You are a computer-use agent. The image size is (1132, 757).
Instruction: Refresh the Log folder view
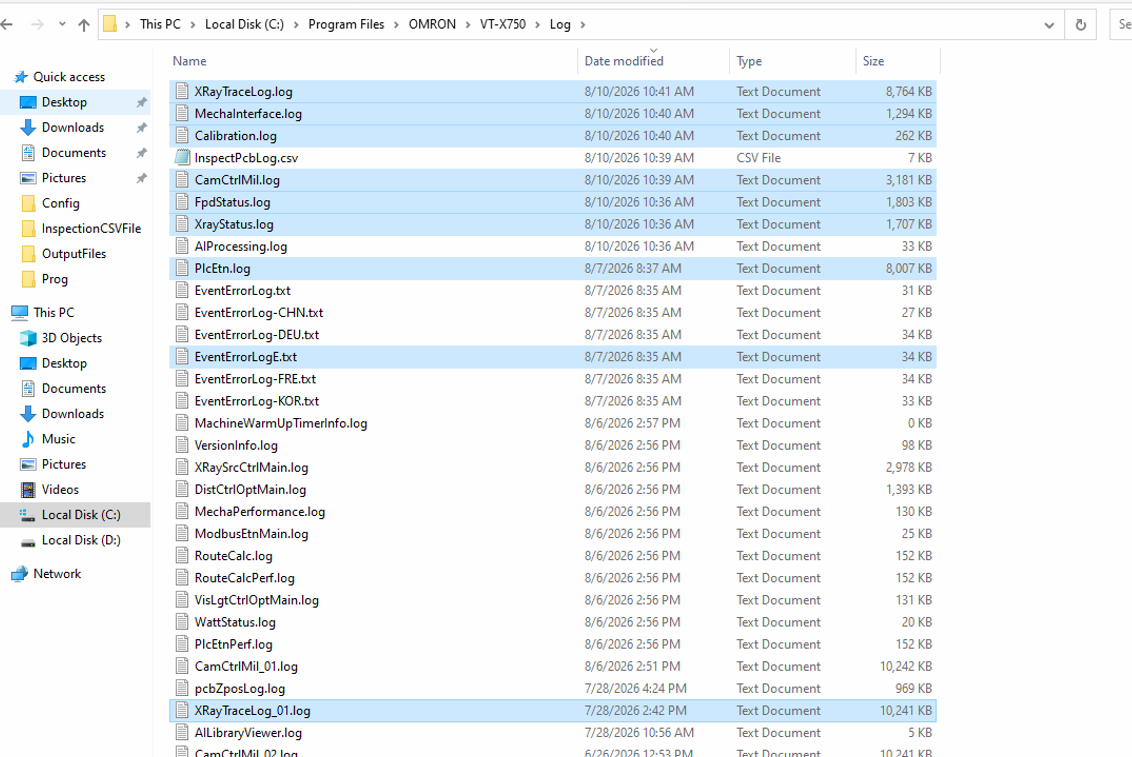tap(1081, 25)
